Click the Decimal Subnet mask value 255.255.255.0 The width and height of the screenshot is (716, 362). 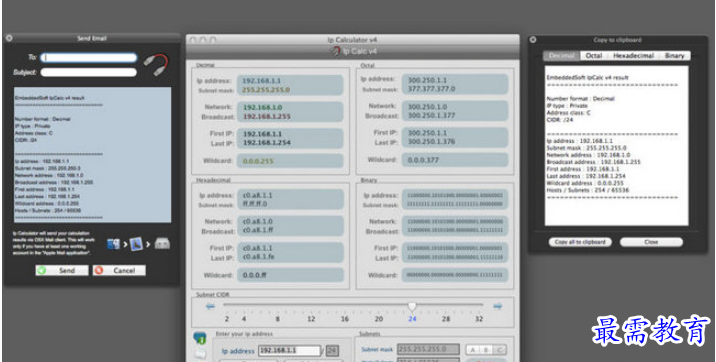pyautogui.click(x=266, y=90)
